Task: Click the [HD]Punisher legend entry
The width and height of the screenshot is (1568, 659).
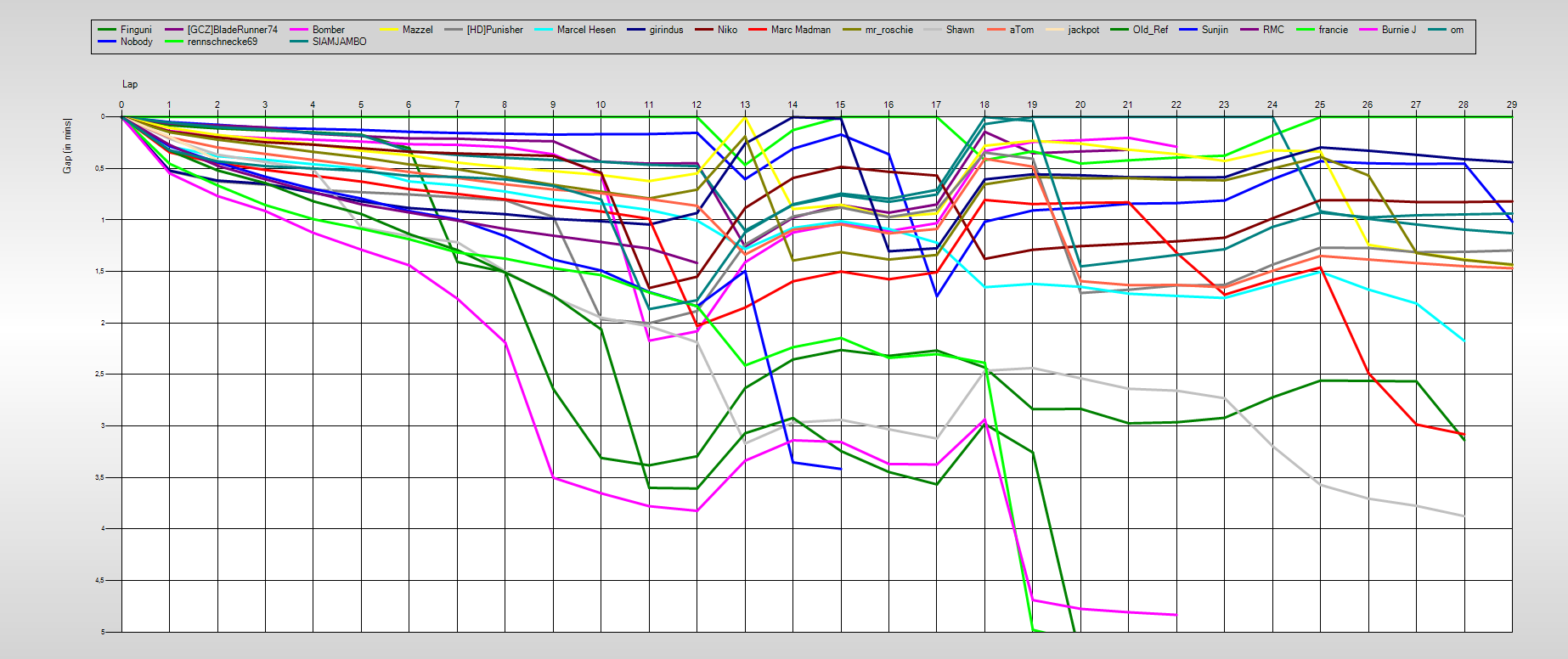Action: pyautogui.click(x=494, y=30)
